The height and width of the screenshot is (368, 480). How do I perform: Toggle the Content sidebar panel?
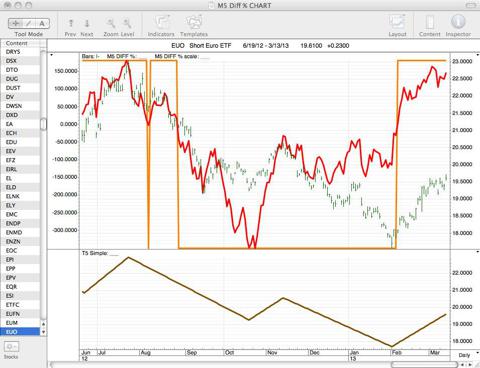click(430, 23)
